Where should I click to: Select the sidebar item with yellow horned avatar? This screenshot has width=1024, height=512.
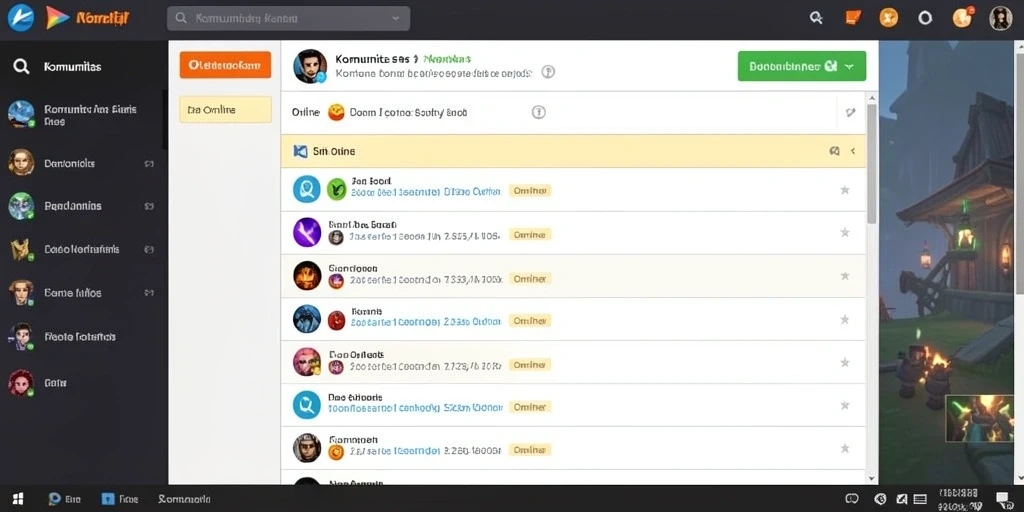(x=84, y=249)
